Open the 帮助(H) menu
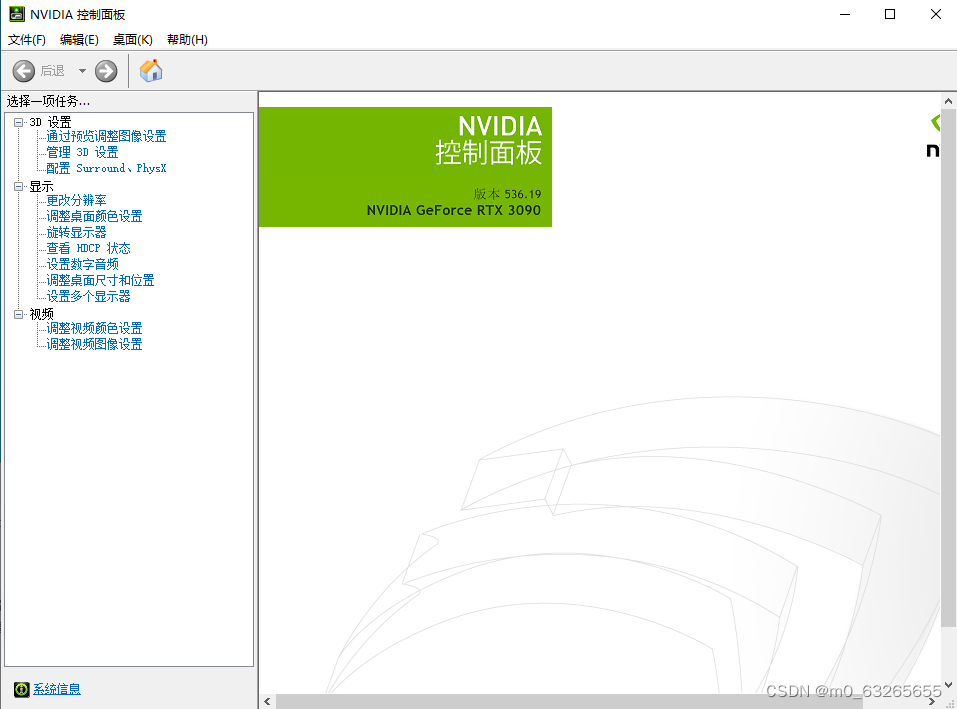The height and width of the screenshot is (709, 957). (187, 40)
